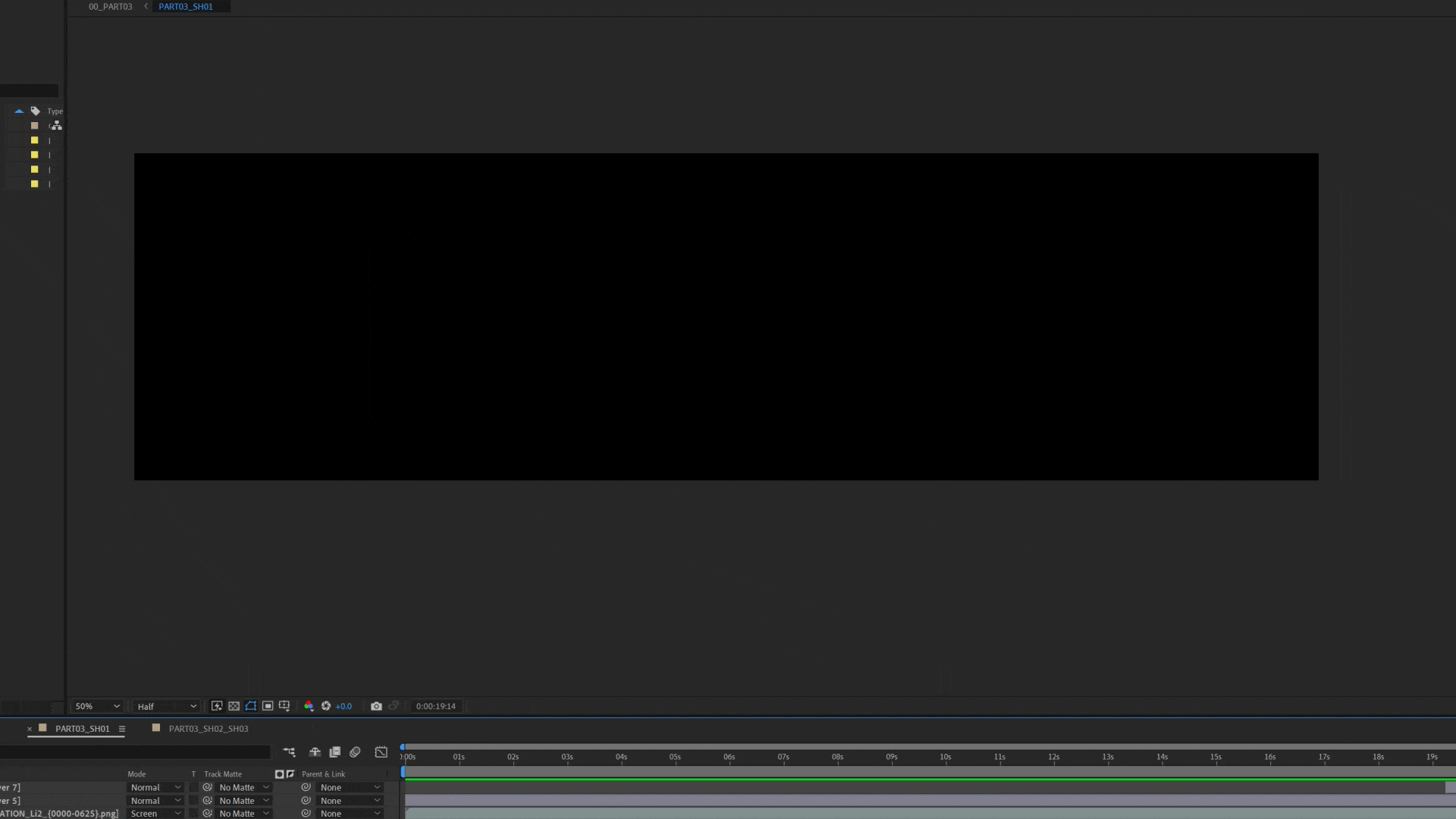1456x819 pixels.
Task: Click the Region of Interest icon
Action: coord(268,706)
